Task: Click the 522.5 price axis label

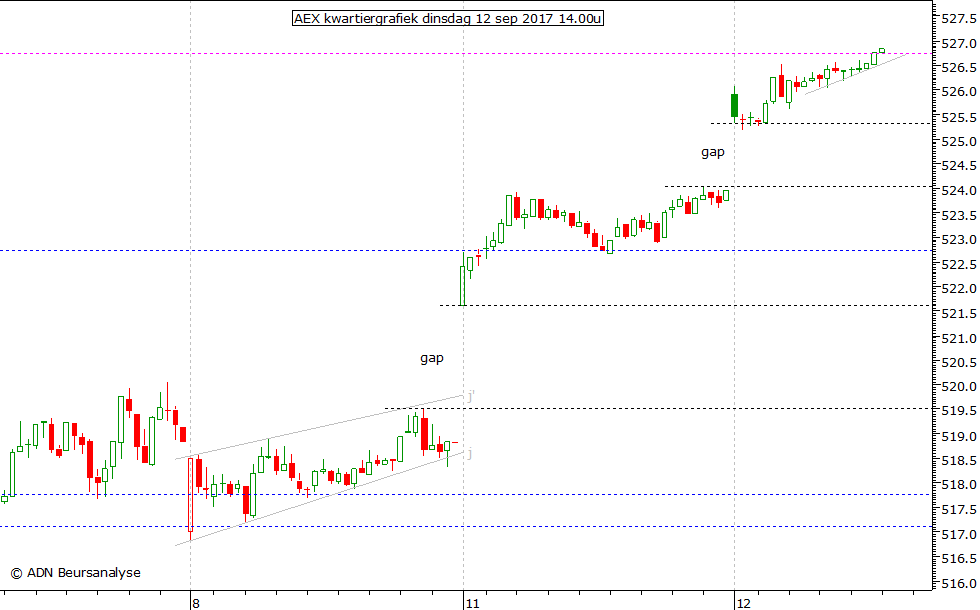Action: point(959,264)
